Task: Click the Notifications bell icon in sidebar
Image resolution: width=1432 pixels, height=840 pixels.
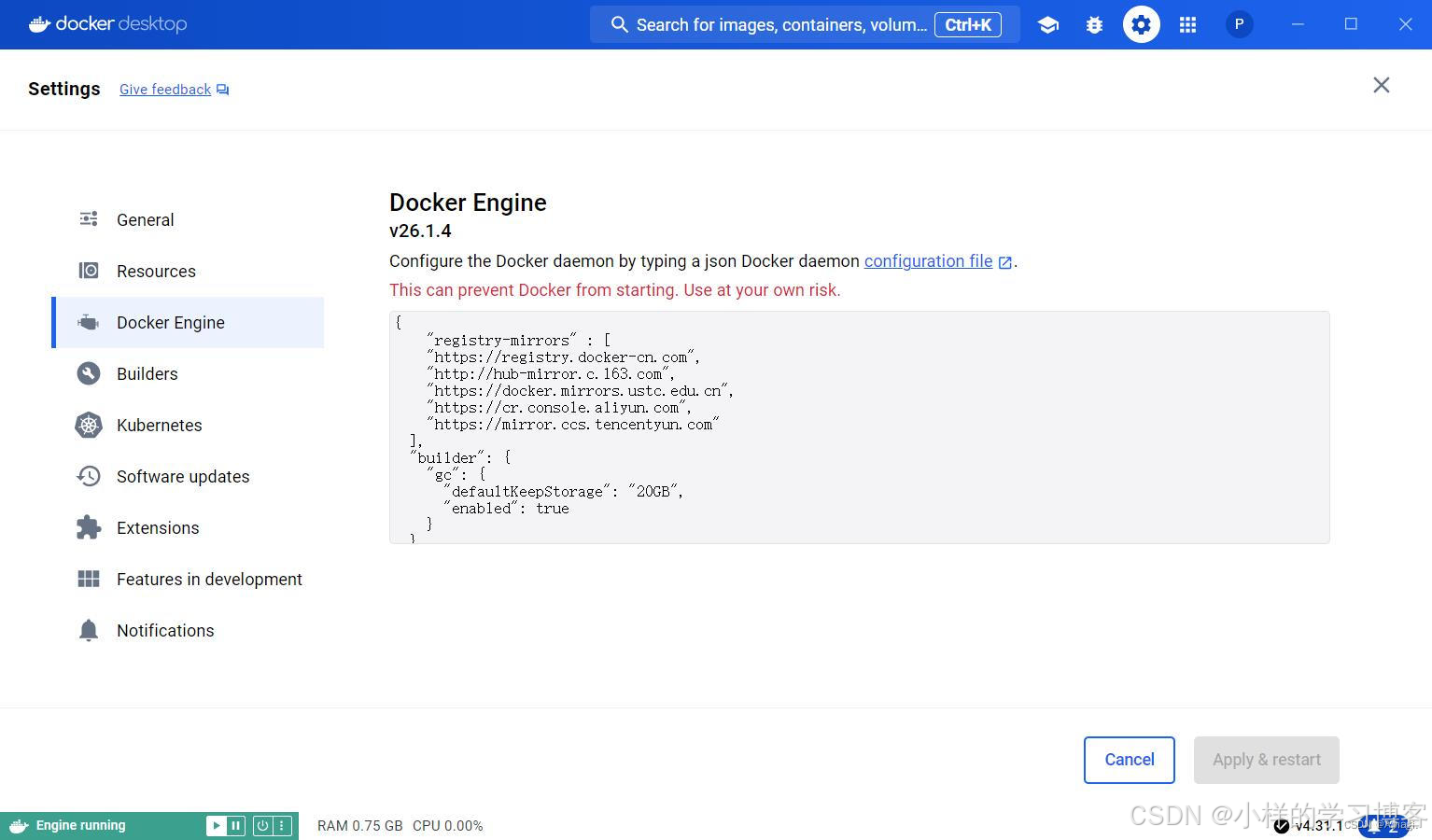Action: (89, 630)
